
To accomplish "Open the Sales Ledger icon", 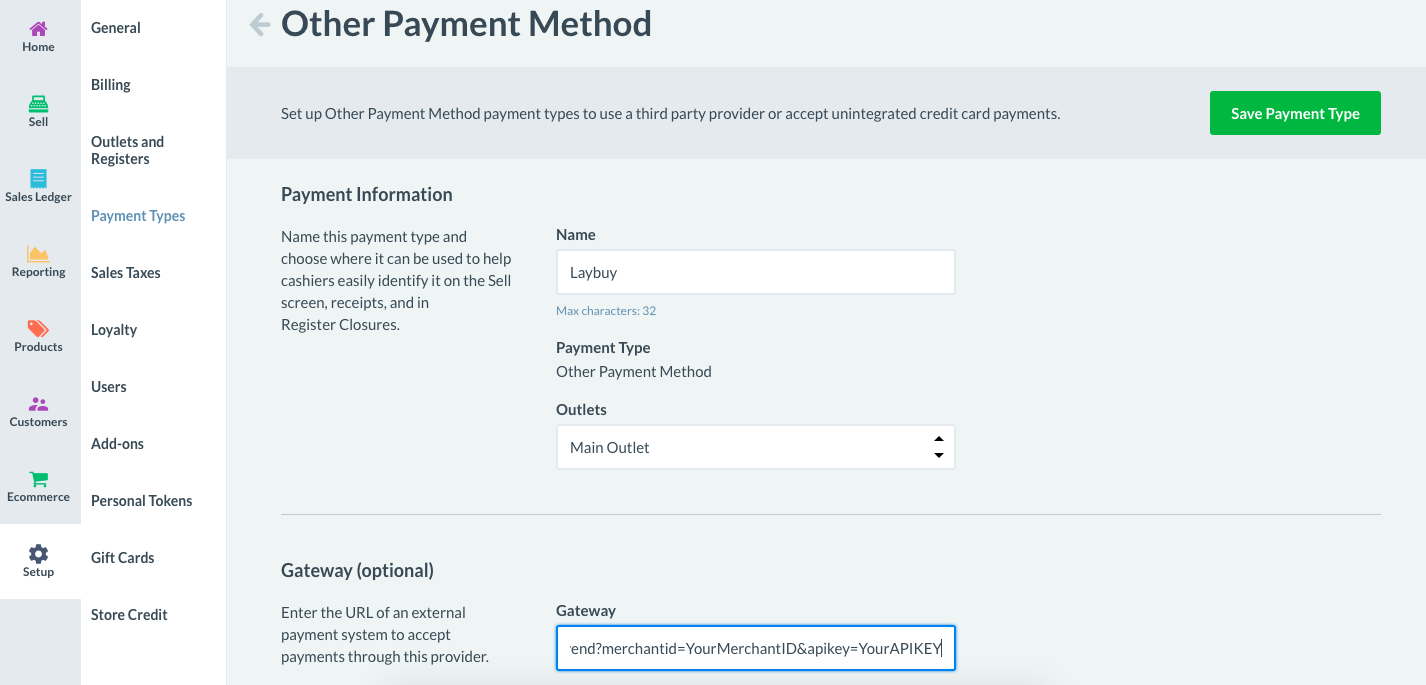I will 38,179.
